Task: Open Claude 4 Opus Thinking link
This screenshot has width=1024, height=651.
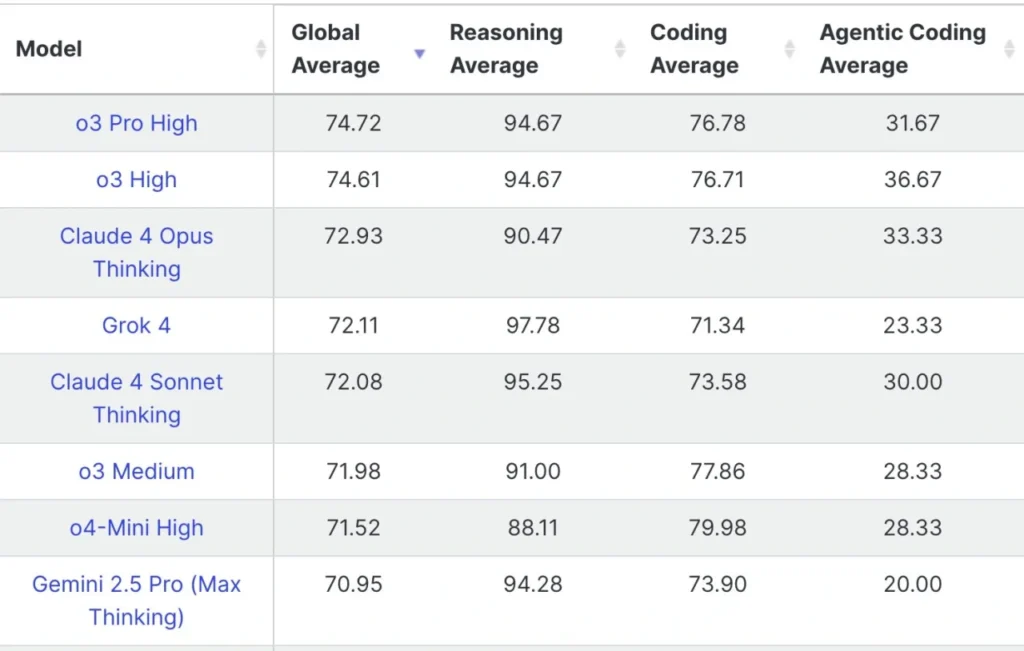Action: pos(136,252)
